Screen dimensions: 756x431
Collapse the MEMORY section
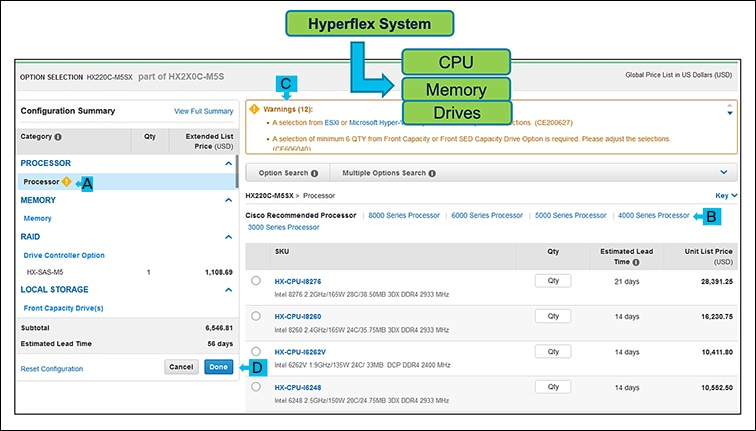(x=228, y=200)
